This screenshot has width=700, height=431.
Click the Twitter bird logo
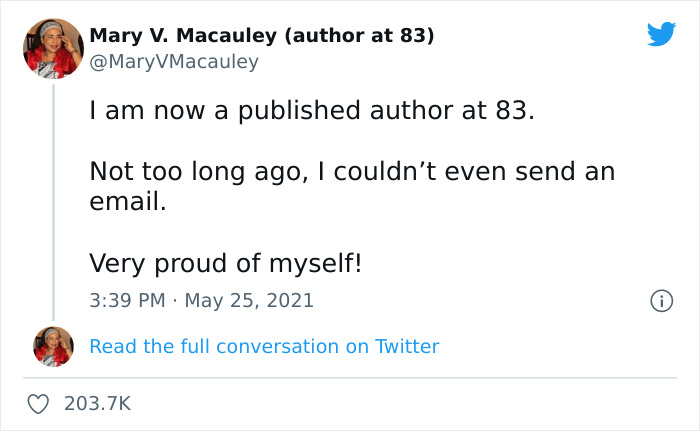[x=661, y=35]
